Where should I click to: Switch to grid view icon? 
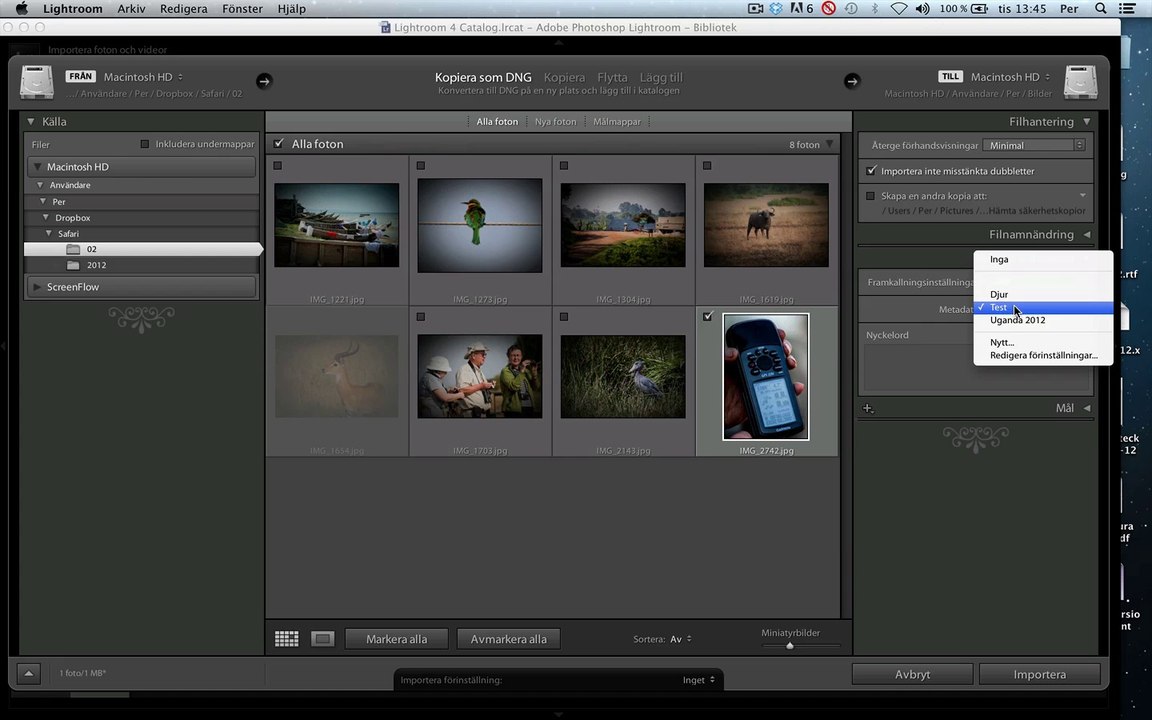tap(287, 638)
